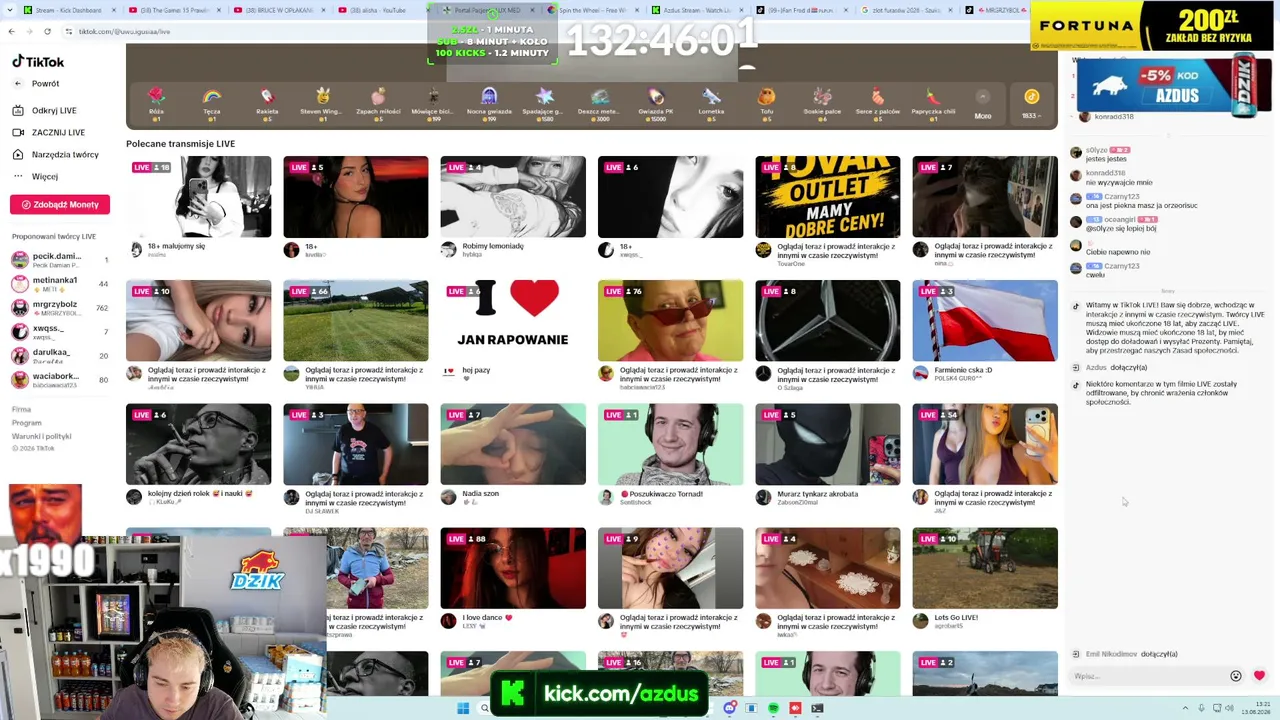Open the terminal icon in the taskbar
Image resolution: width=1280 pixels, height=720 pixels.
pyautogui.click(x=817, y=709)
